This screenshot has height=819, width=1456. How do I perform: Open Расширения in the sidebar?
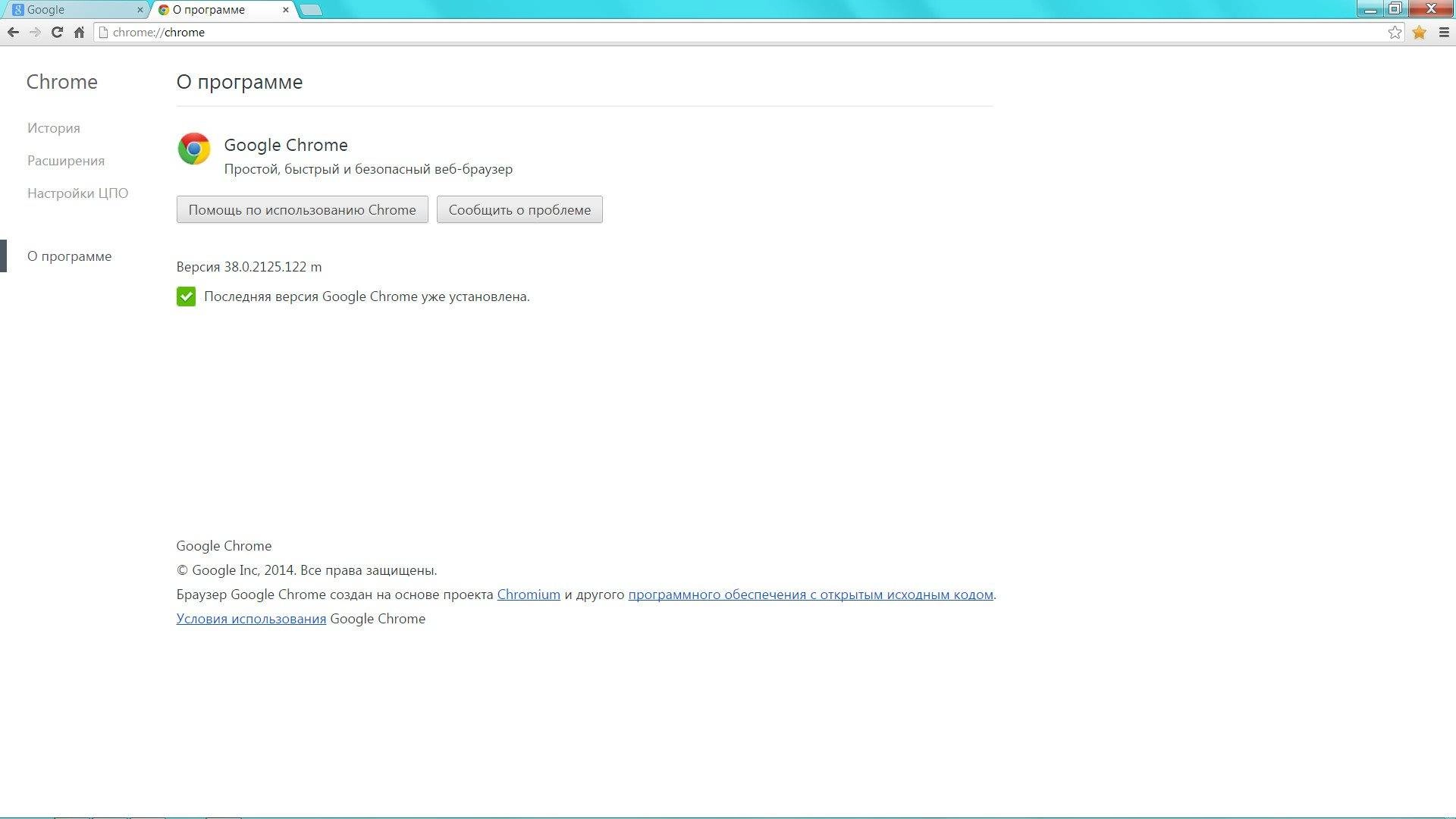pos(66,161)
